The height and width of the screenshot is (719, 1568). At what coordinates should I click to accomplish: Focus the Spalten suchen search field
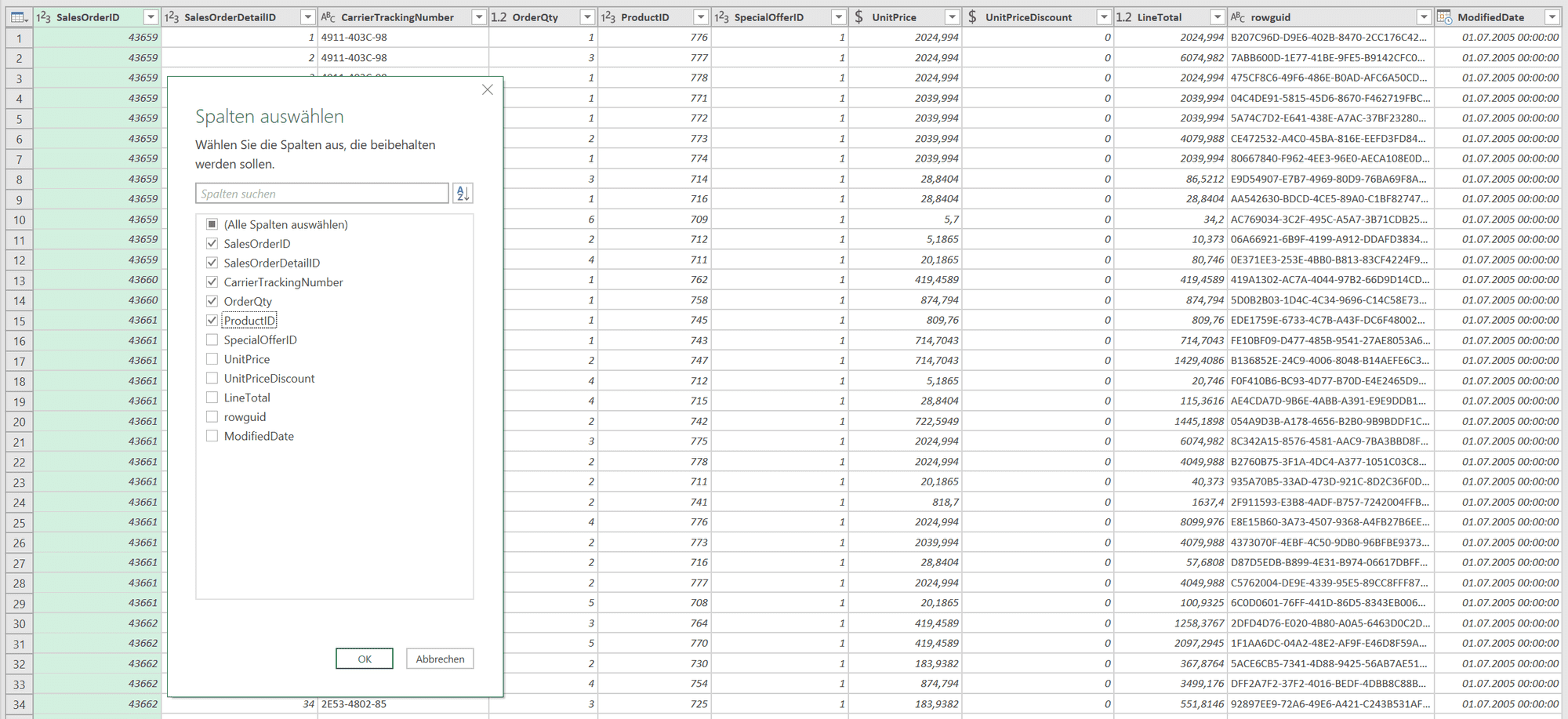coord(322,194)
